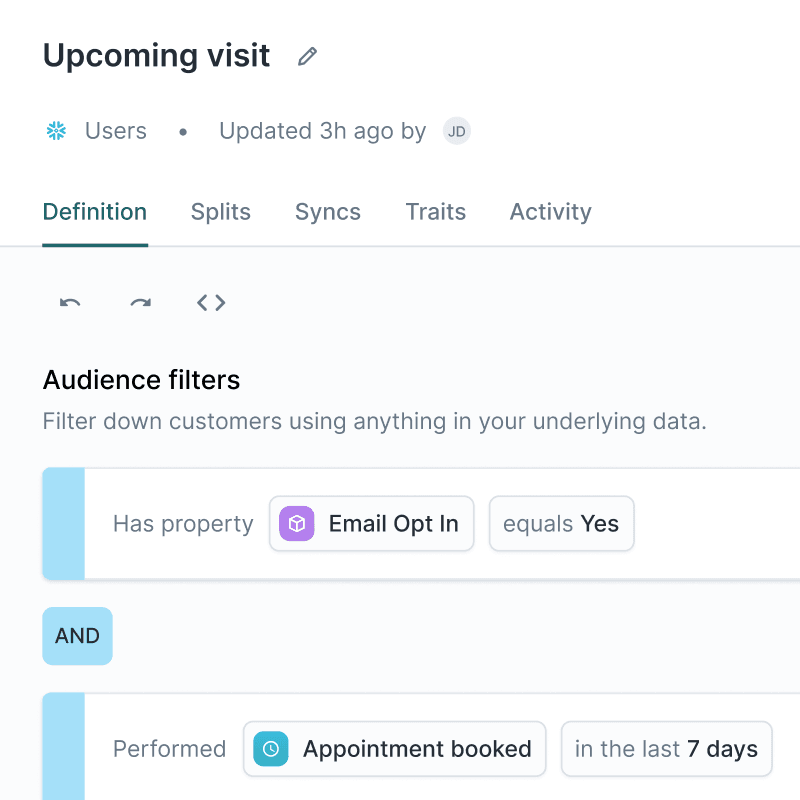Click the purple Email Opt In property icon

295,523
